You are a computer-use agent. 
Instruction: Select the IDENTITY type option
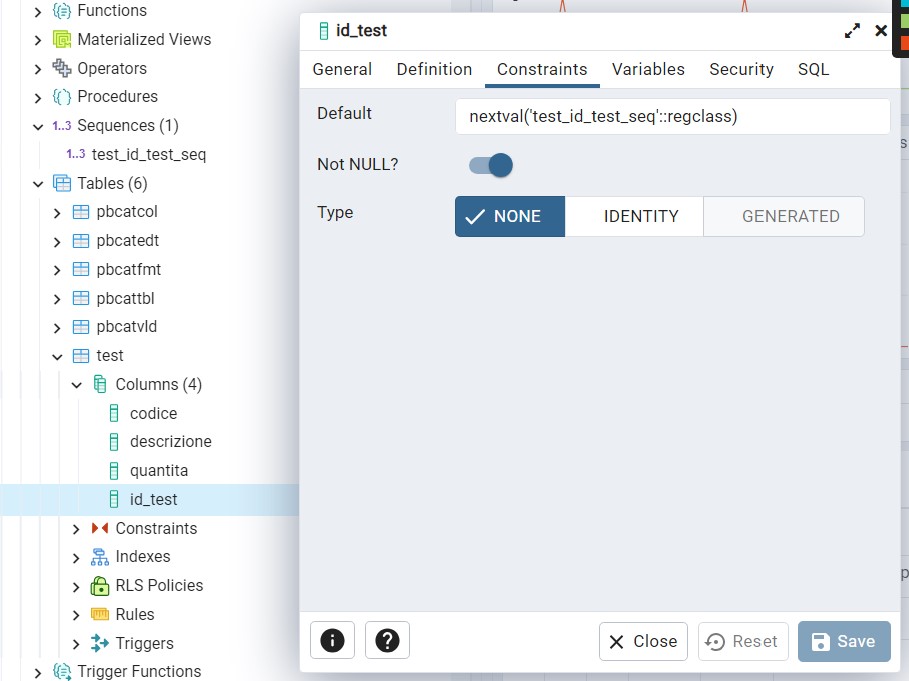641,216
